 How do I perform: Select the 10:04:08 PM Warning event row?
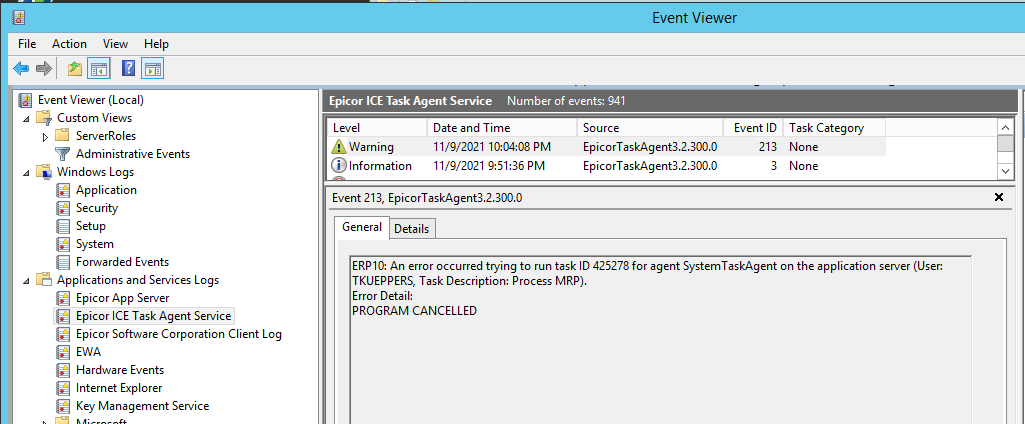pyautogui.click(x=606, y=147)
